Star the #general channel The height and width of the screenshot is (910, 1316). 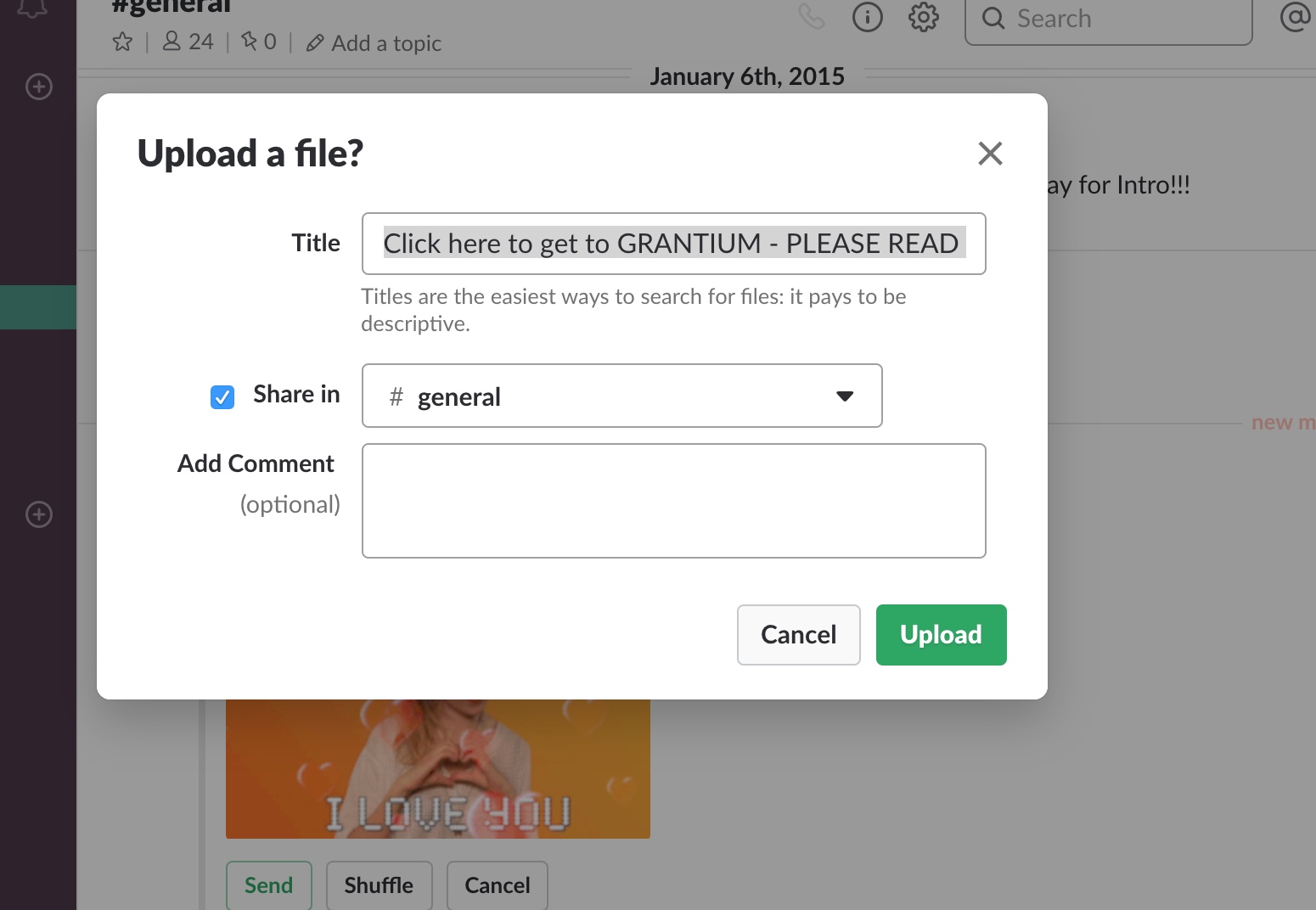(122, 42)
